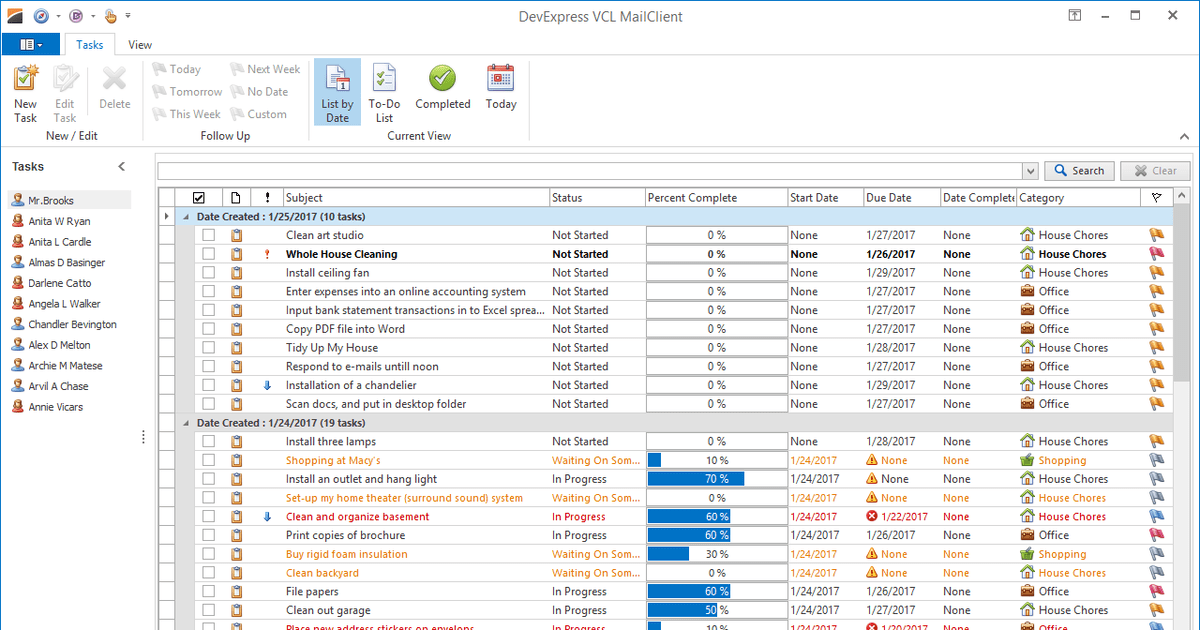Collapse the Date Created 1/24/2017 group
The image size is (1200, 630).
pos(187,423)
